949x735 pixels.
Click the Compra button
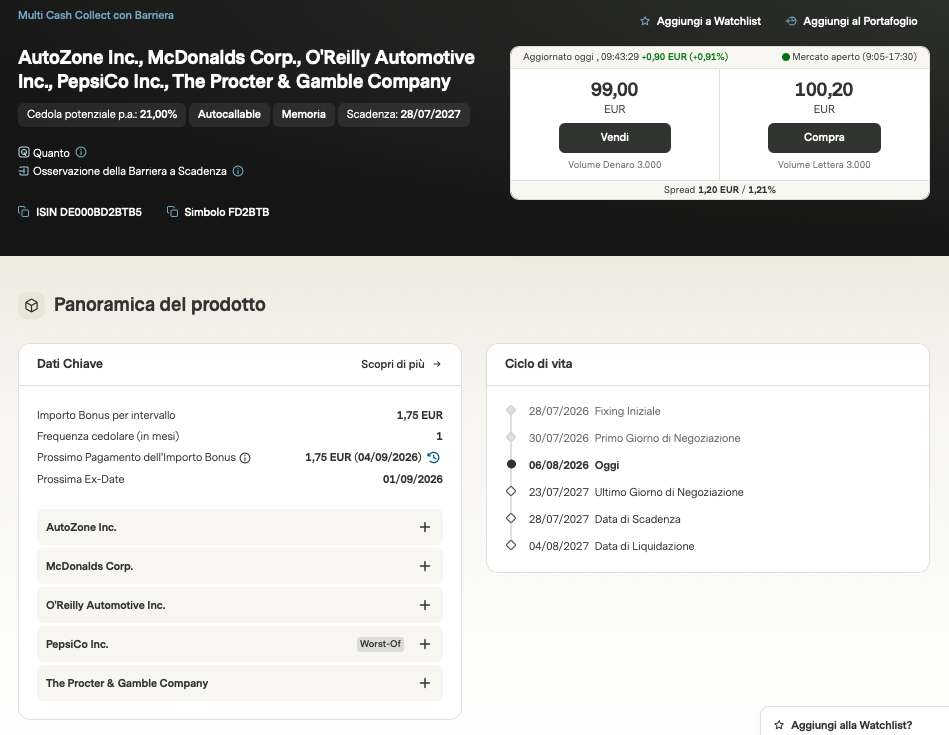coord(824,137)
